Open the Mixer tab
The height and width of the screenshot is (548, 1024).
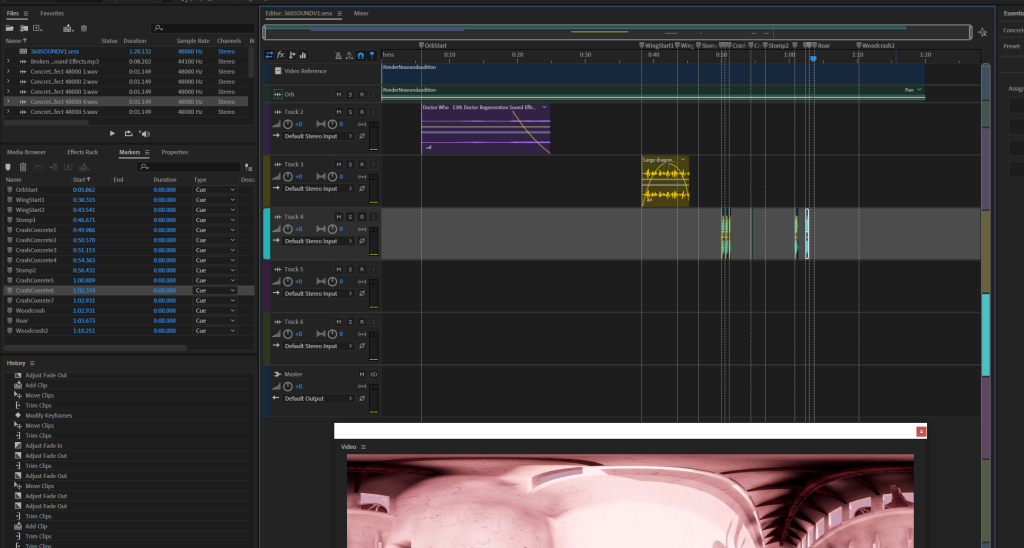[x=361, y=14]
